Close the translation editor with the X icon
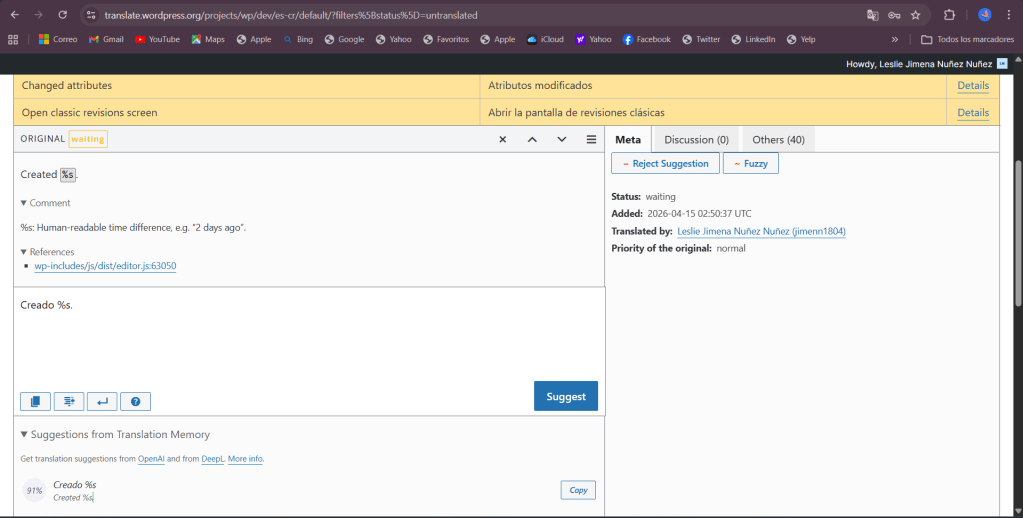1023x518 pixels. [x=503, y=139]
